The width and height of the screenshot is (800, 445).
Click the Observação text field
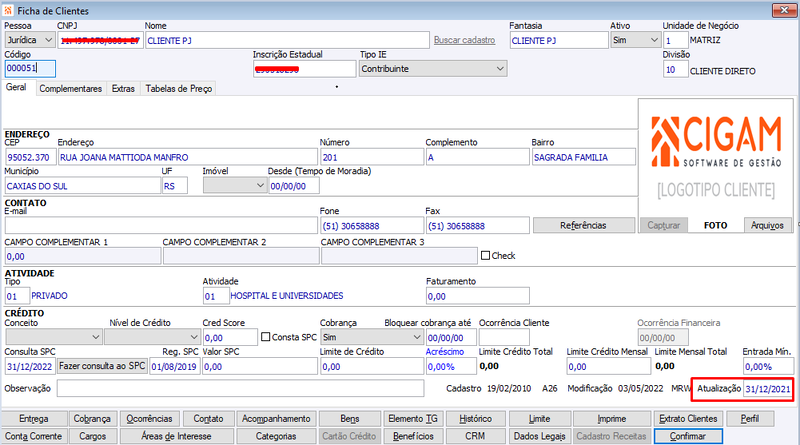coord(240,388)
